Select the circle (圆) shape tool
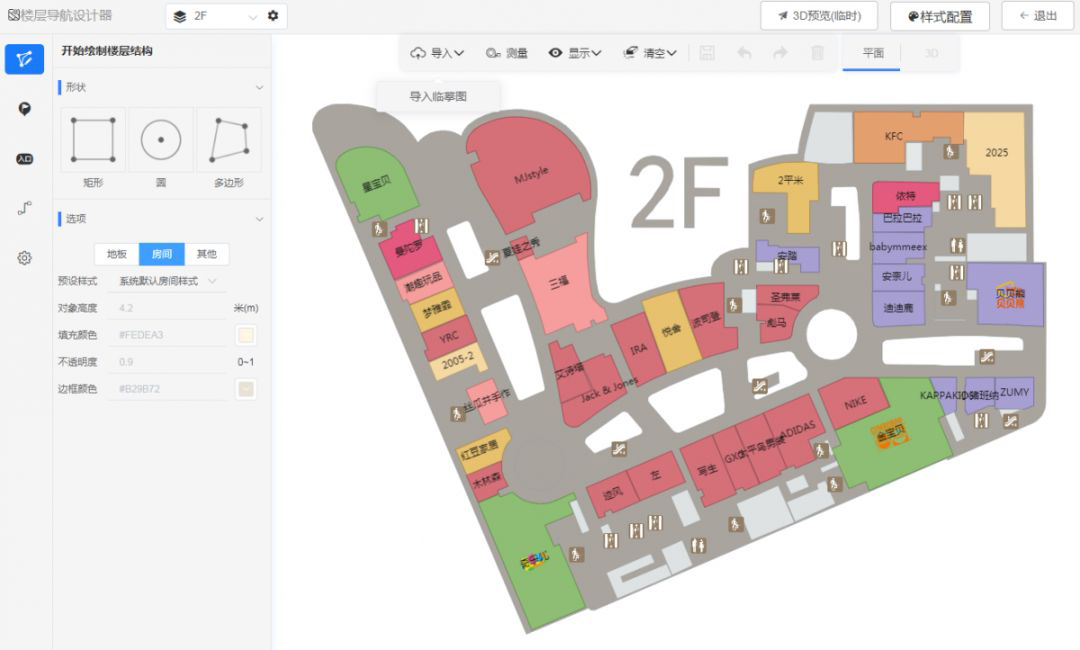The image size is (1080, 650). [160, 140]
